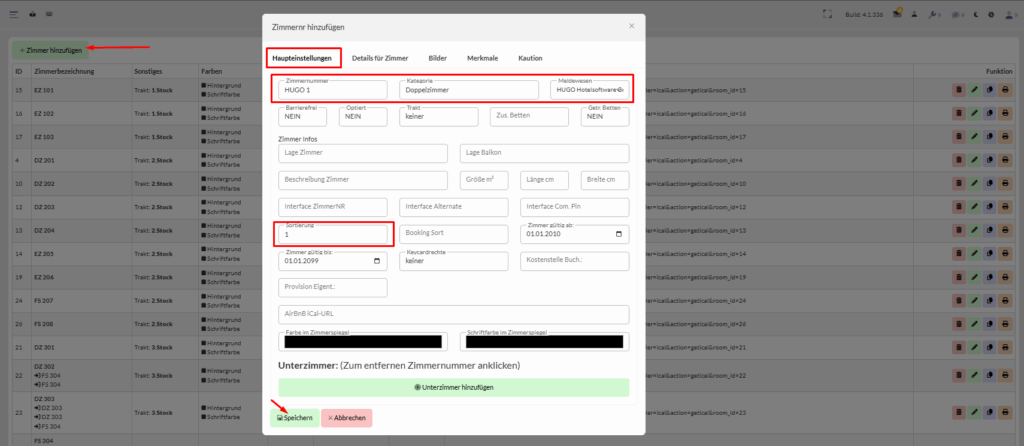
Task: Expand the Trakt dropdown showing keiner
Action: (x=438, y=117)
